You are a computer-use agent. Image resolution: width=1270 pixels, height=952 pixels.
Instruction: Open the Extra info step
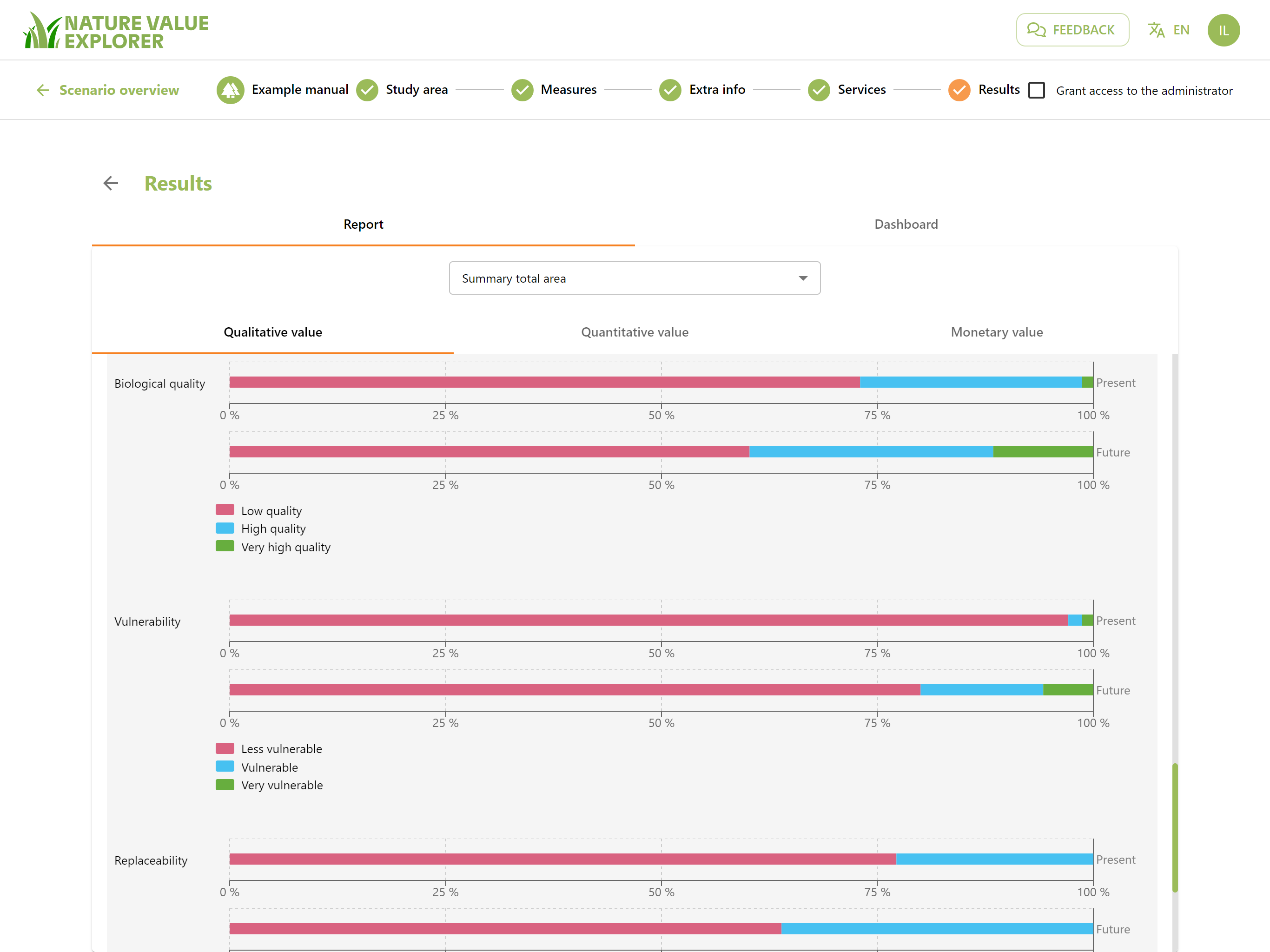(x=717, y=90)
